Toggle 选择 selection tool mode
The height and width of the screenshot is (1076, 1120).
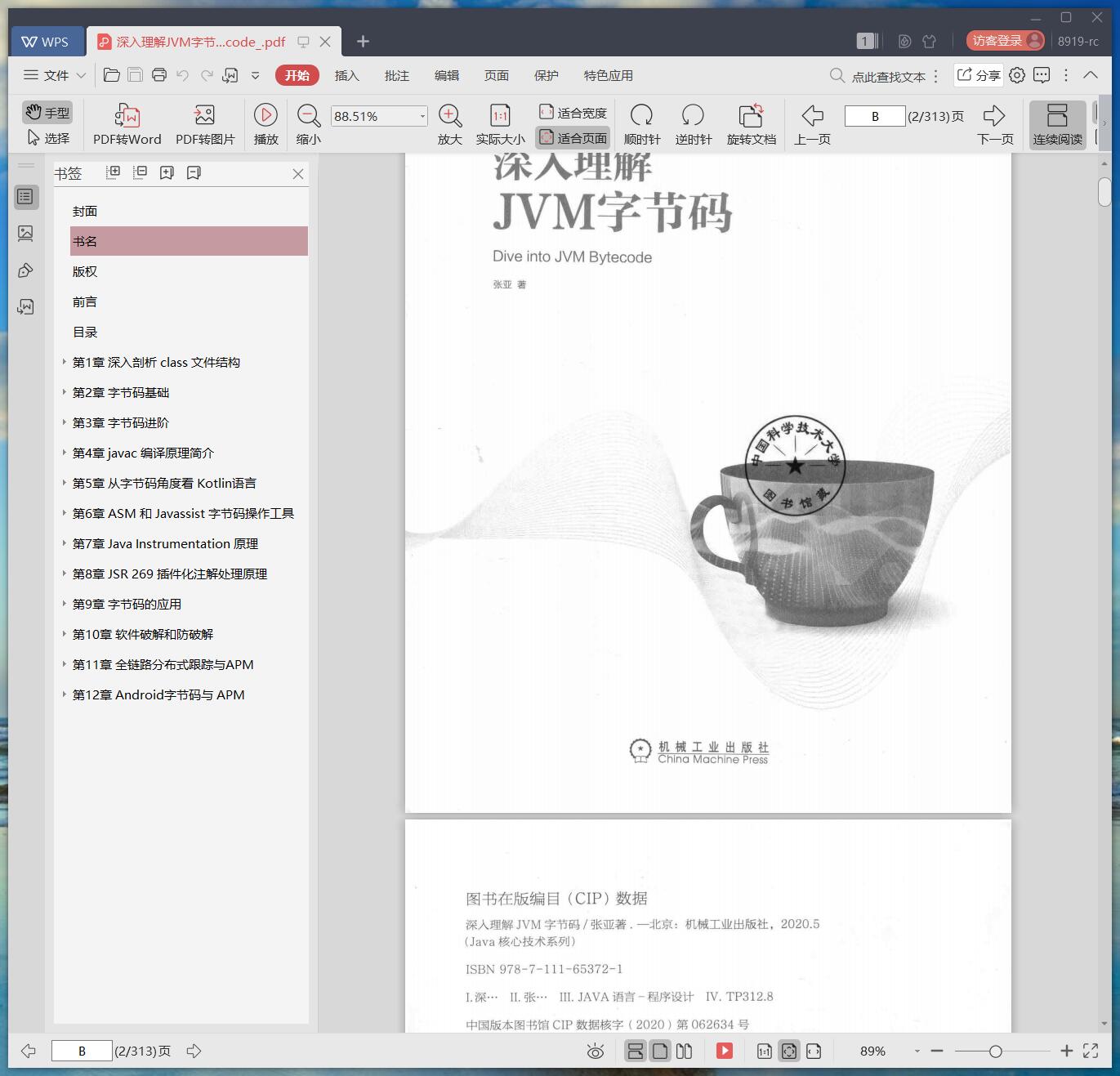(47, 138)
